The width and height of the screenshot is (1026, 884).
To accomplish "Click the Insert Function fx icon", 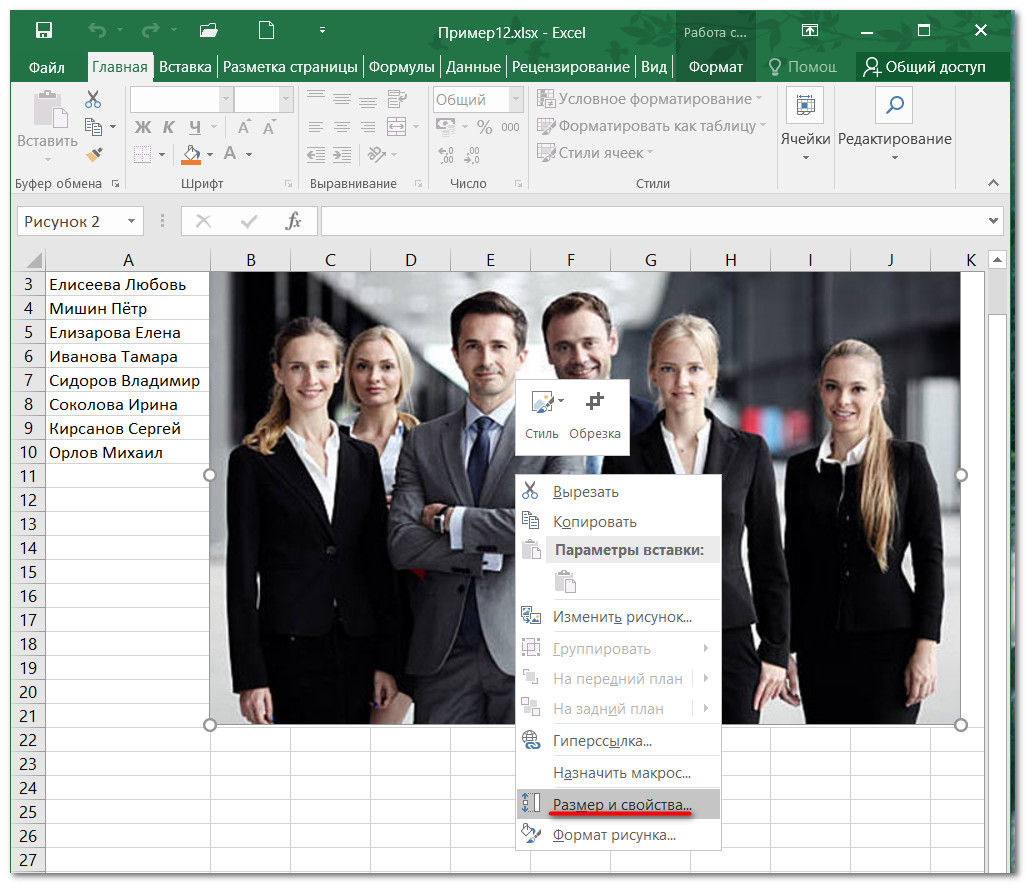I will coord(293,222).
